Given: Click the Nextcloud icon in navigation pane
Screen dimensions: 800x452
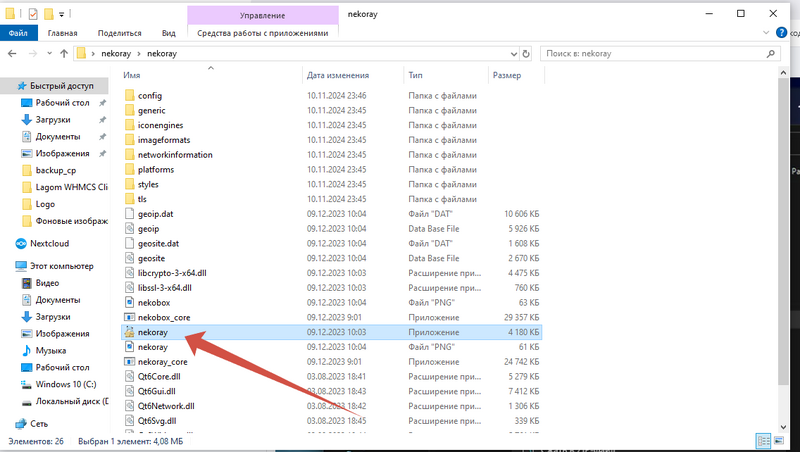Looking at the screenshot, I should click(22, 243).
